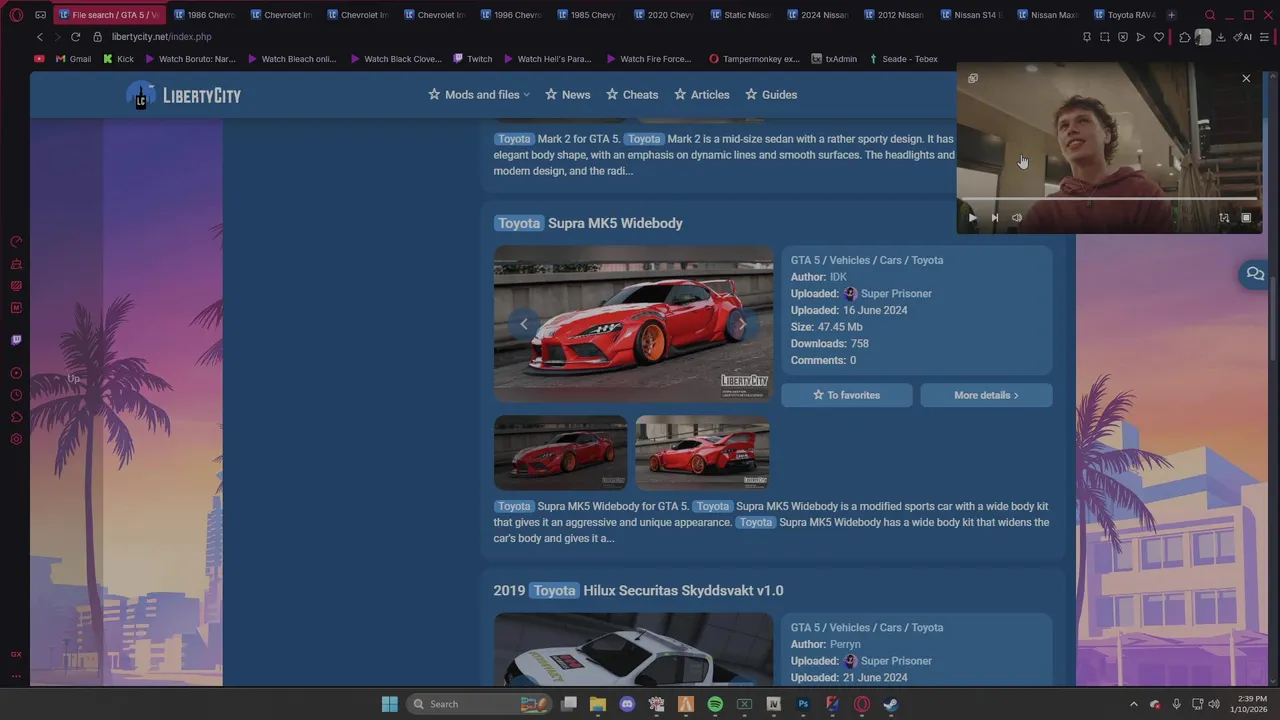Open Spotify from the taskbar
1280x720 pixels.
[x=715, y=704]
